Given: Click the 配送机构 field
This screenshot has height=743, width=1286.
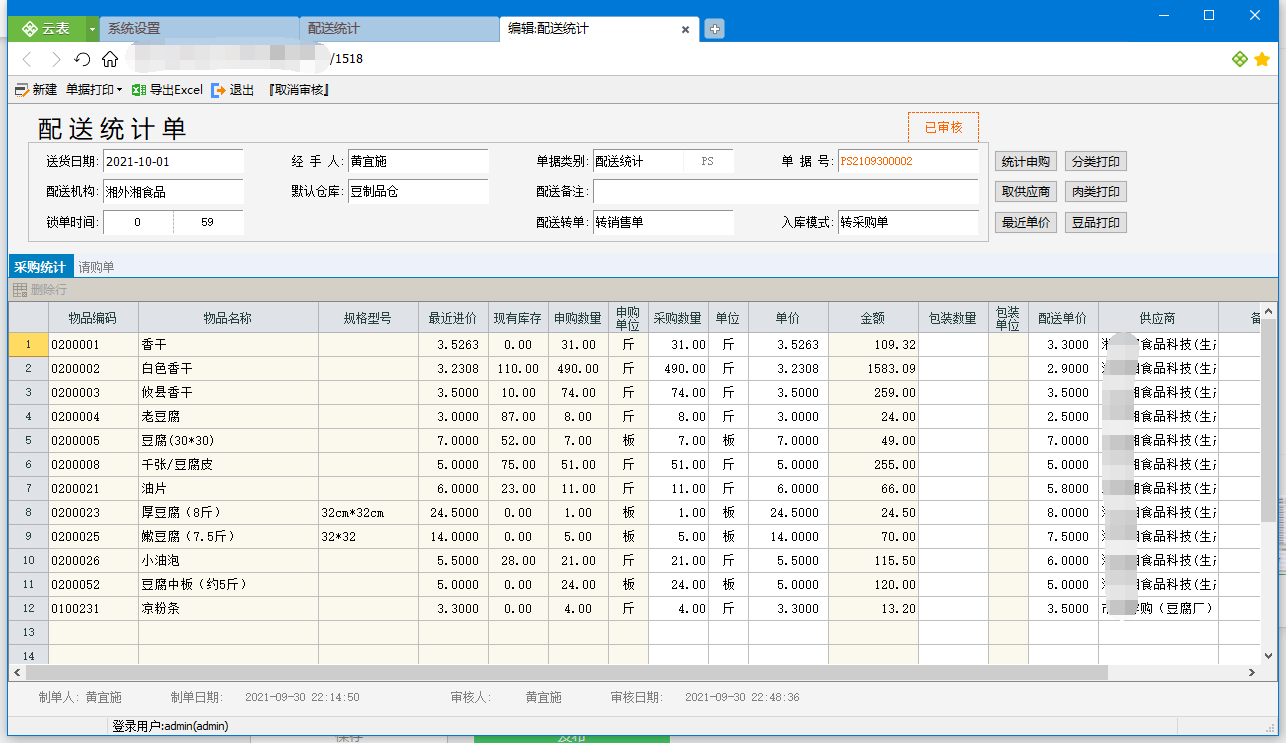Looking at the screenshot, I should (x=173, y=192).
